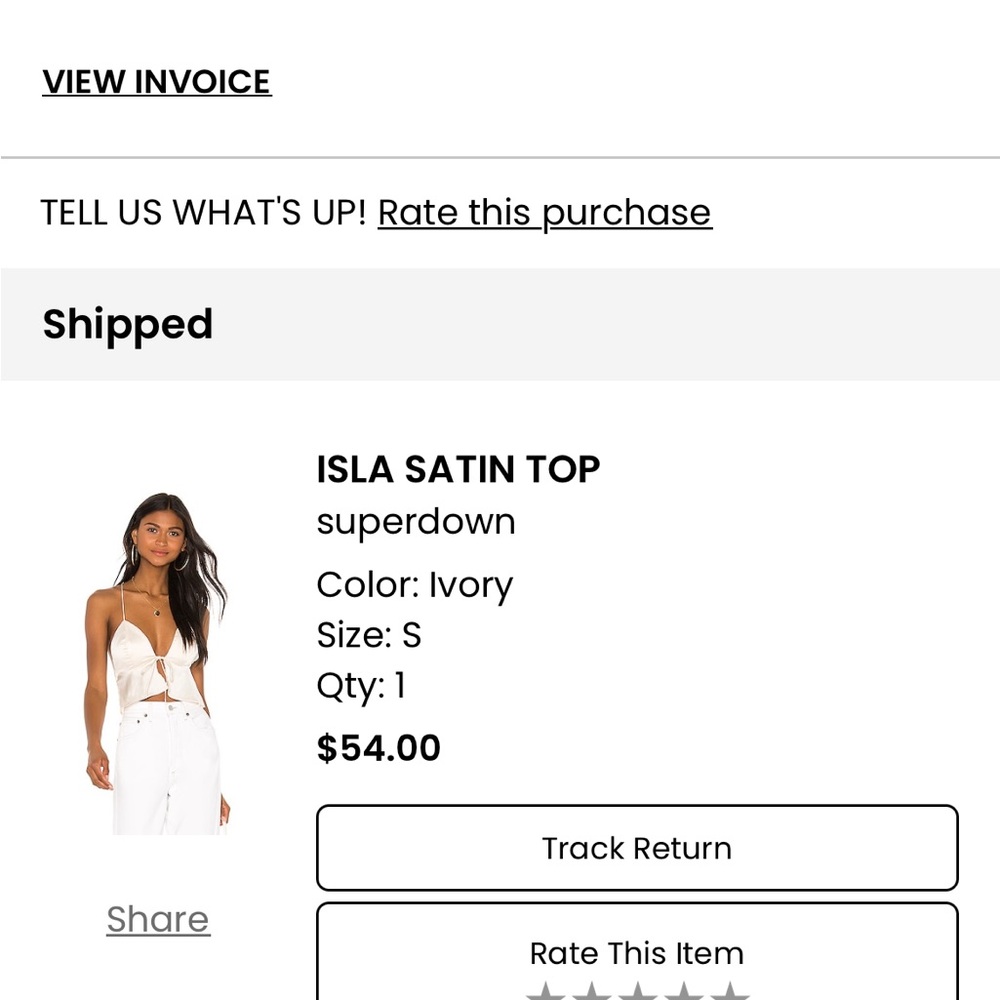Share the Isla Satin Top item

(157, 919)
